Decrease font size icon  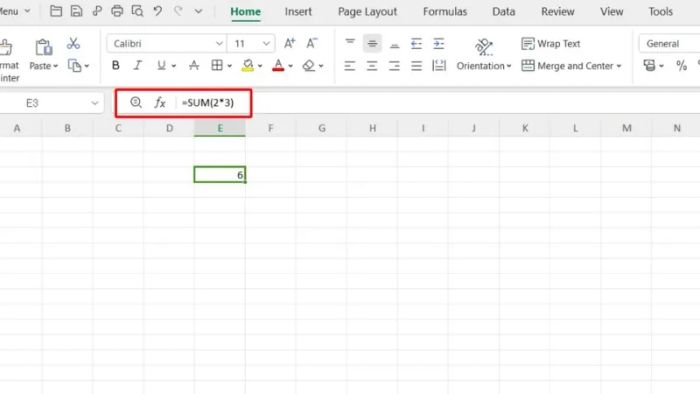click(x=312, y=43)
